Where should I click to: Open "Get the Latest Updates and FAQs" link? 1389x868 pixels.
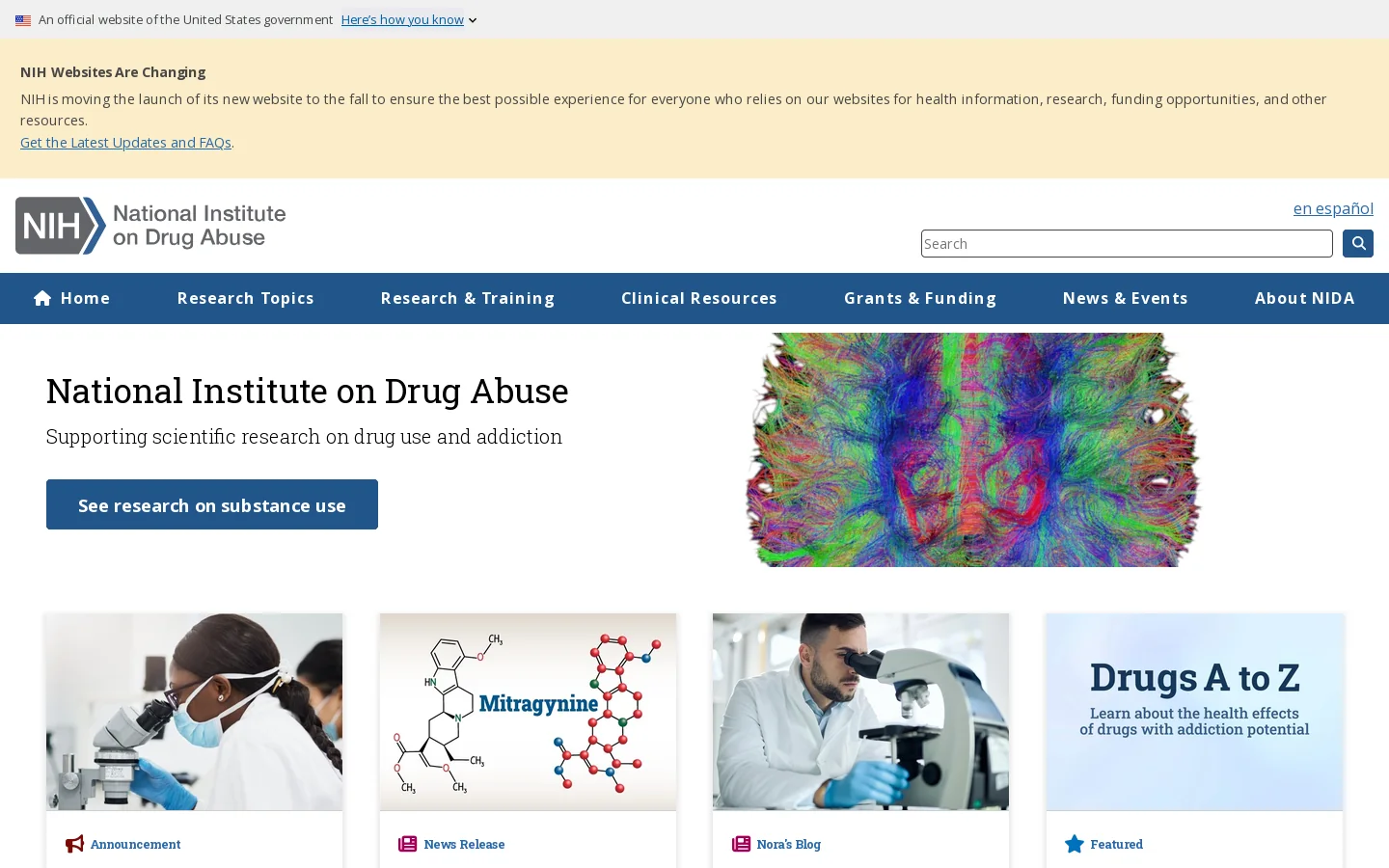(125, 143)
